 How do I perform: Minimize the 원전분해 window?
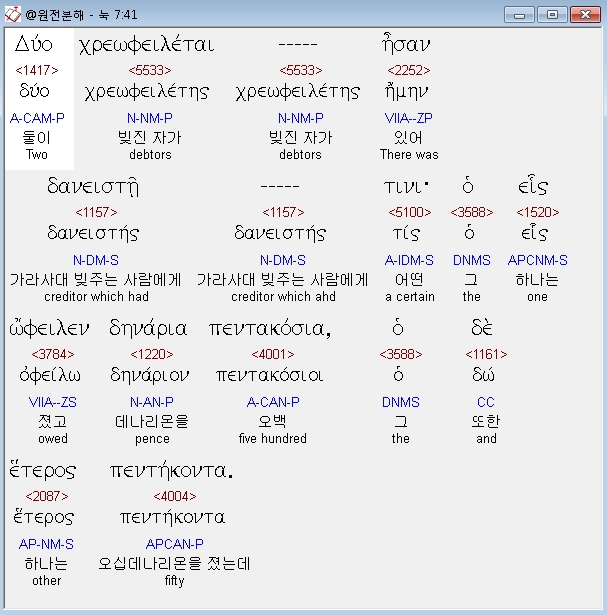click(519, 15)
